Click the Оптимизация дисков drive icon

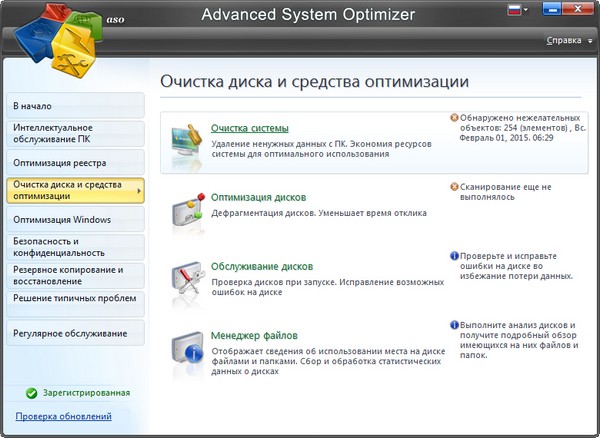(x=185, y=210)
